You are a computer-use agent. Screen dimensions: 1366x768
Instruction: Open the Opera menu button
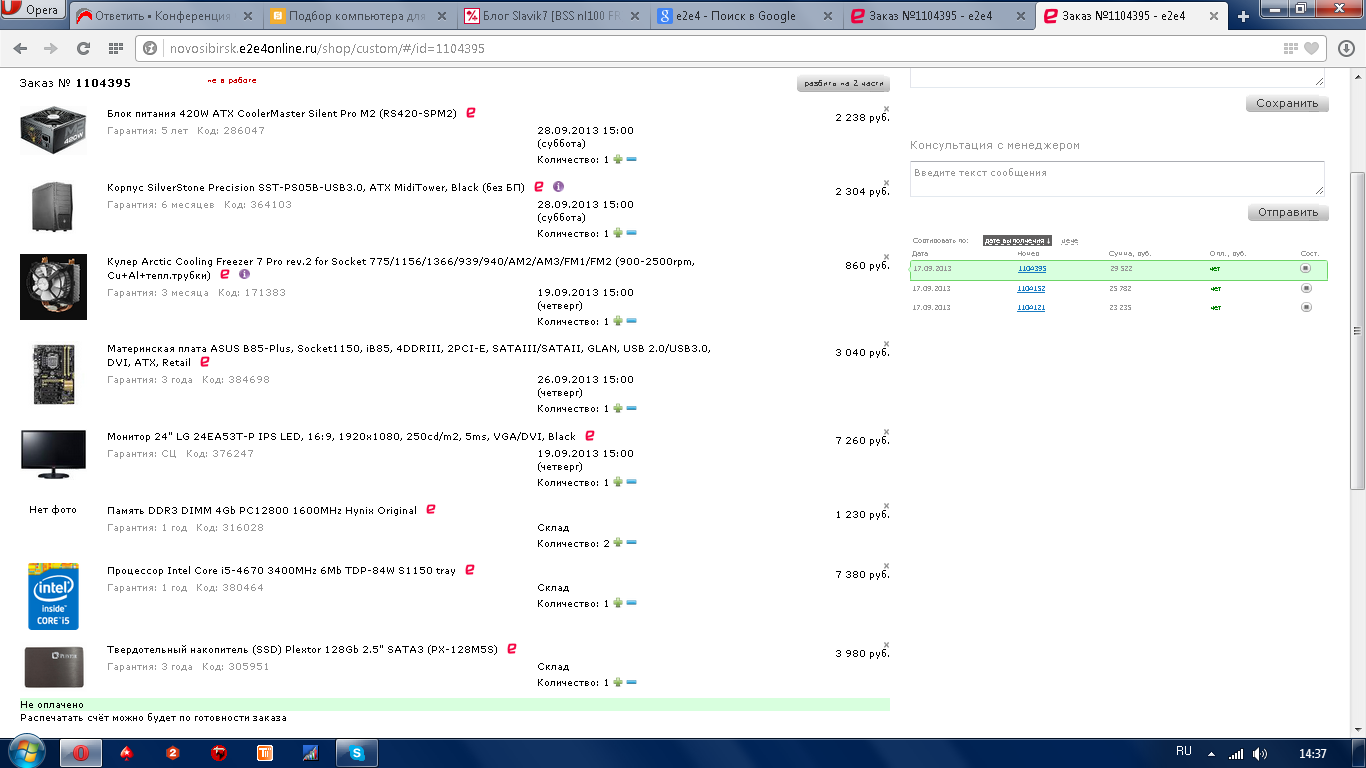pos(33,11)
